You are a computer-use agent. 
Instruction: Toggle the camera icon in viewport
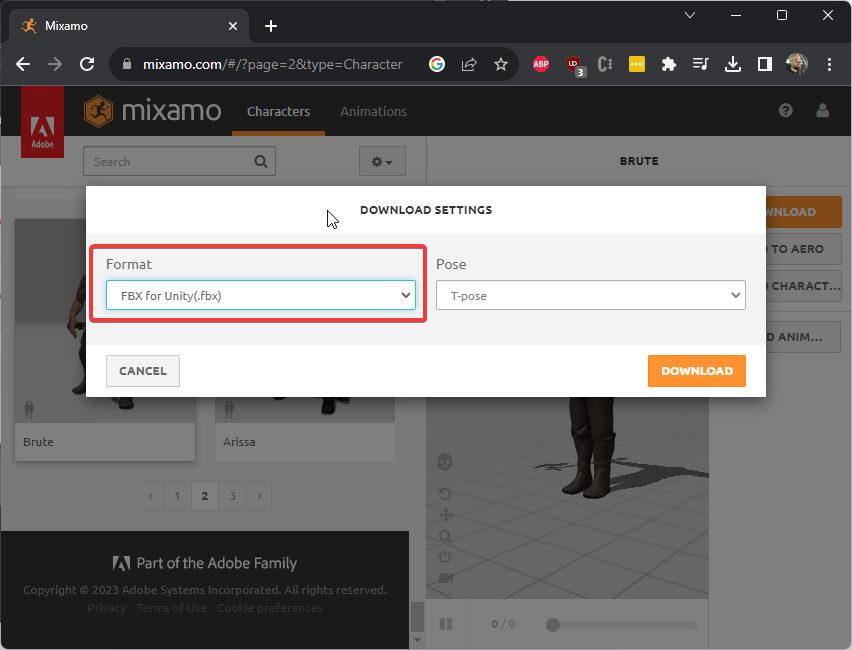point(446,577)
